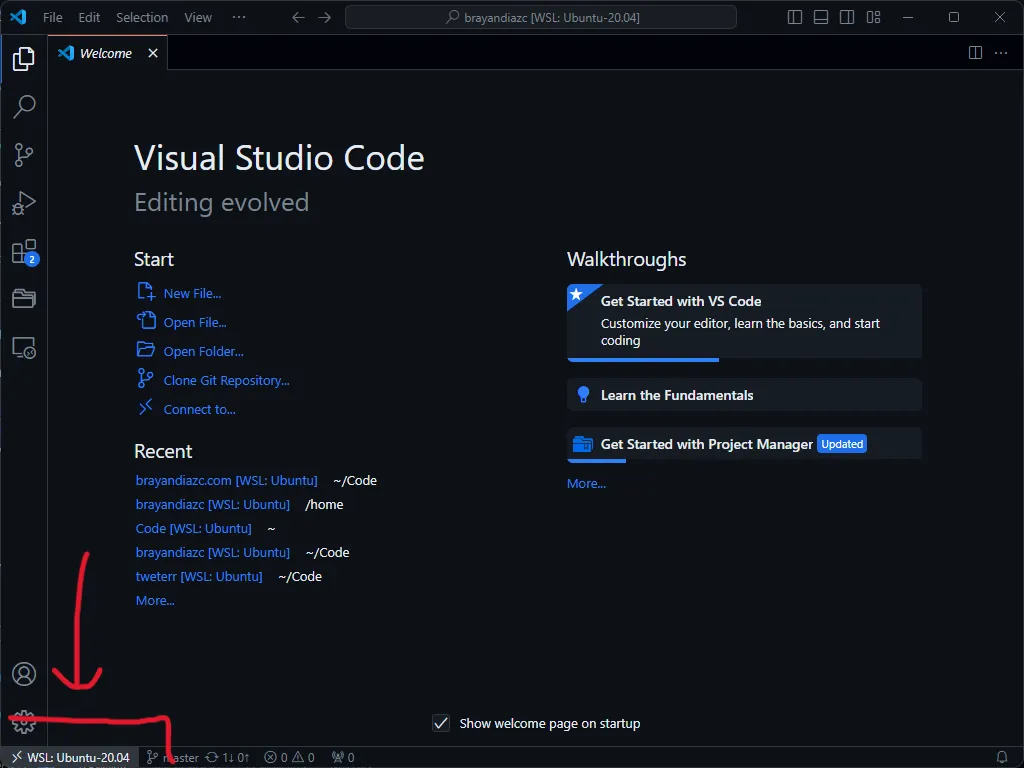Click the lightbulb icon on Learn the Fundamentals

point(583,394)
